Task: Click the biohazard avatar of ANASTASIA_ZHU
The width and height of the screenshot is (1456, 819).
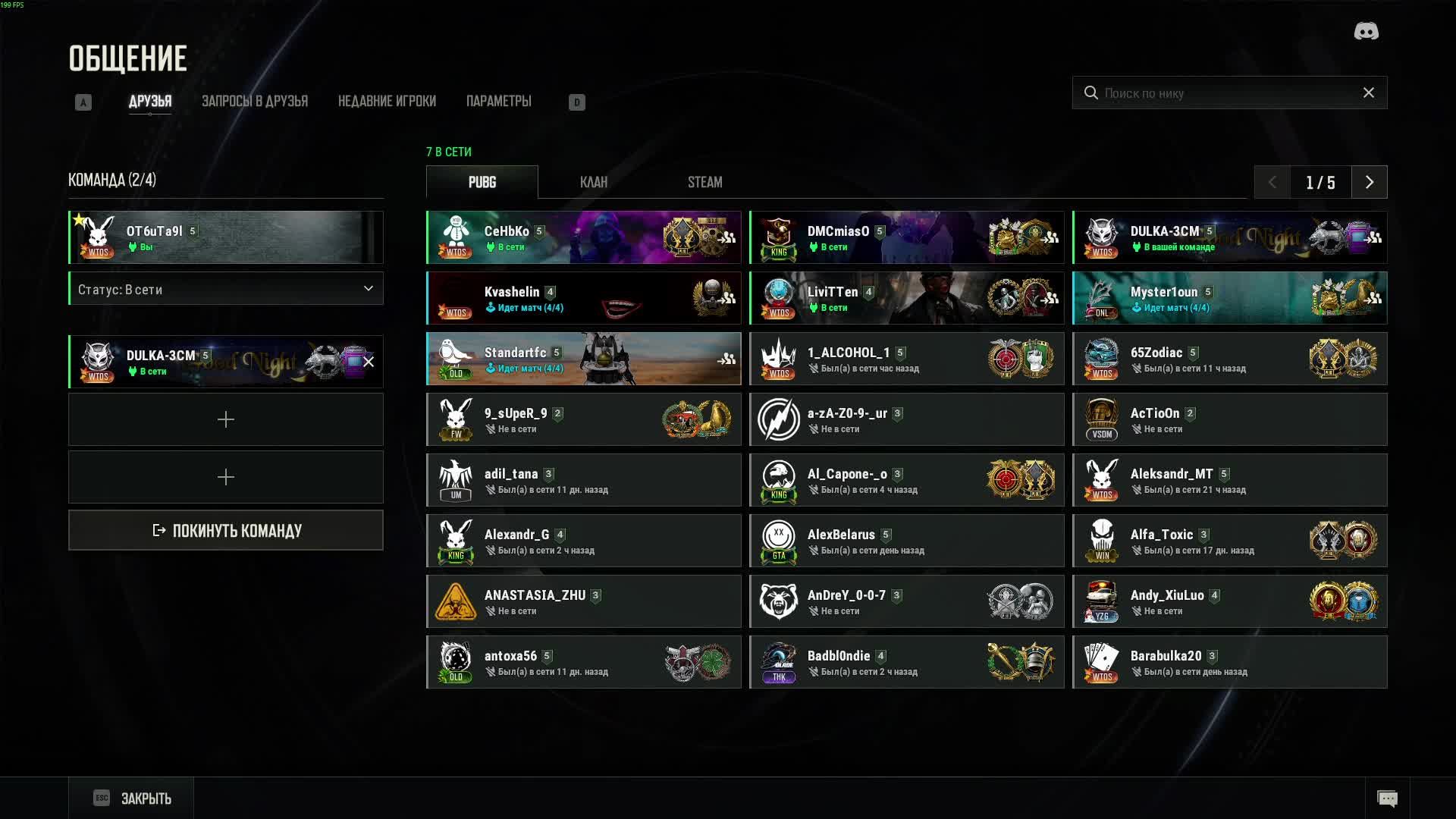Action: click(x=456, y=601)
